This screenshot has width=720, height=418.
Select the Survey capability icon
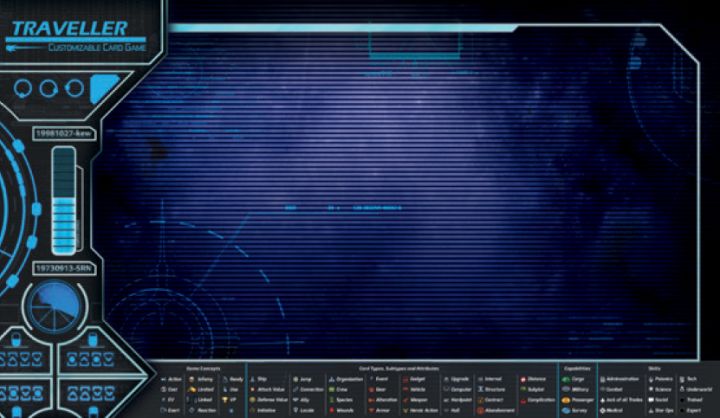[x=565, y=410]
